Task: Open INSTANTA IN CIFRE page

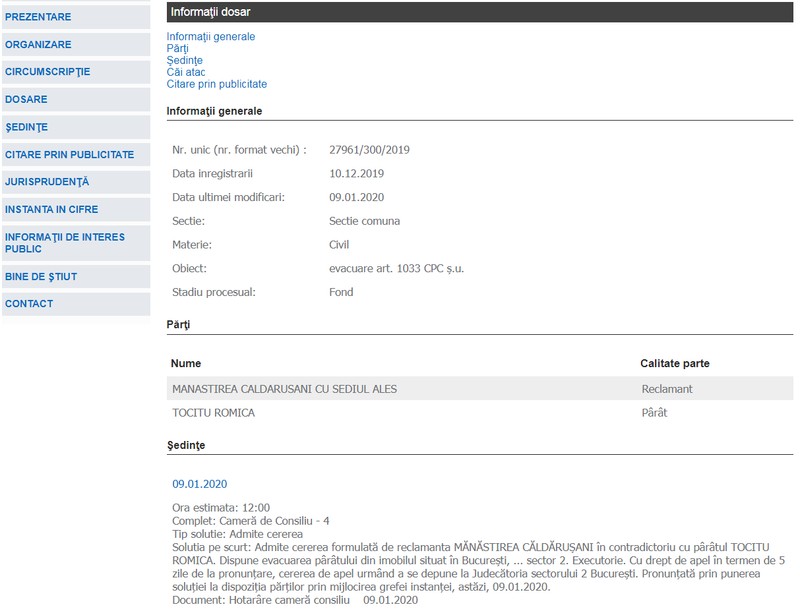Action: point(76,209)
